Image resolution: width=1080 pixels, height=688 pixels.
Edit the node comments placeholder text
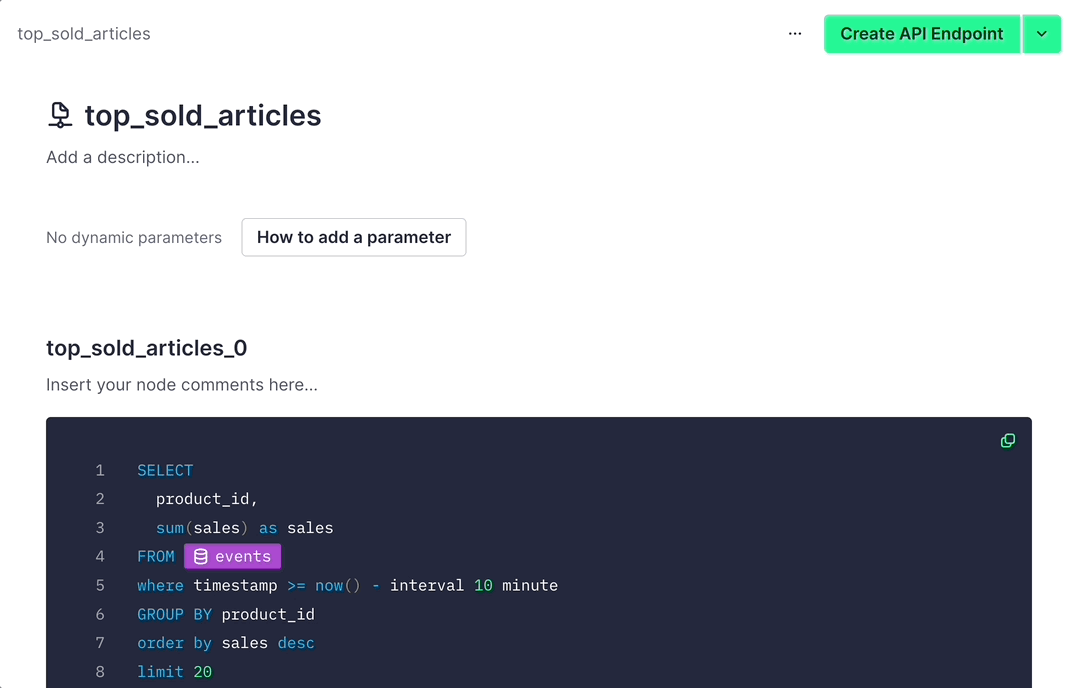point(180,384)
